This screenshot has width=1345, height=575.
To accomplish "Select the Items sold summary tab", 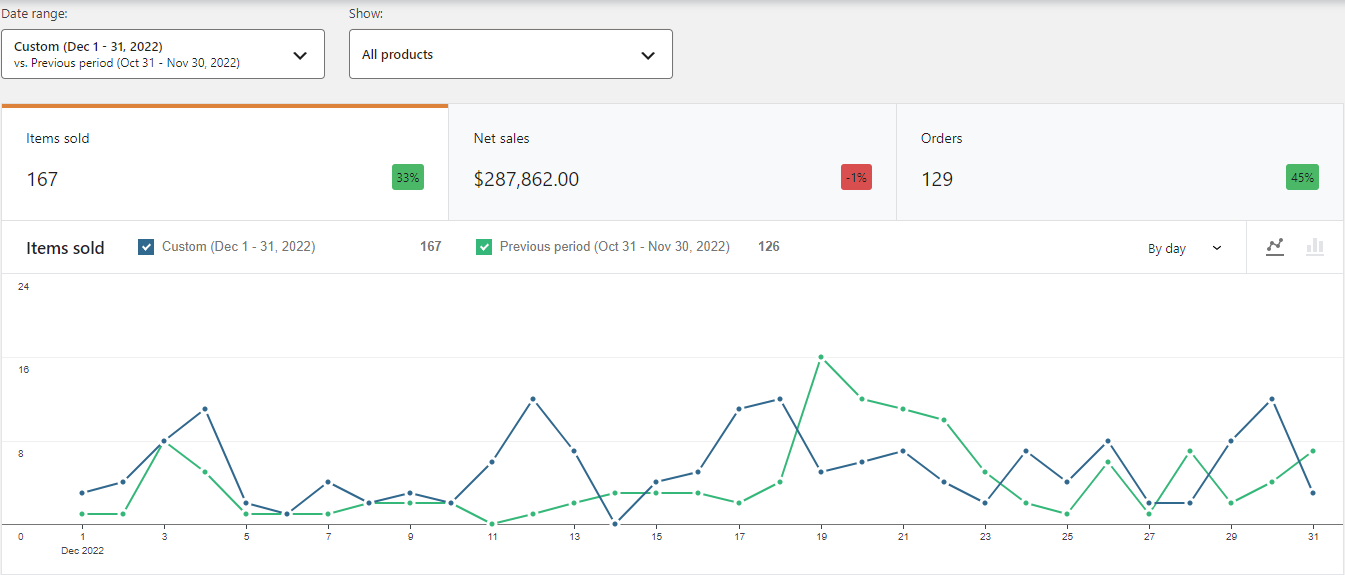I will click(x=225, y=162).
